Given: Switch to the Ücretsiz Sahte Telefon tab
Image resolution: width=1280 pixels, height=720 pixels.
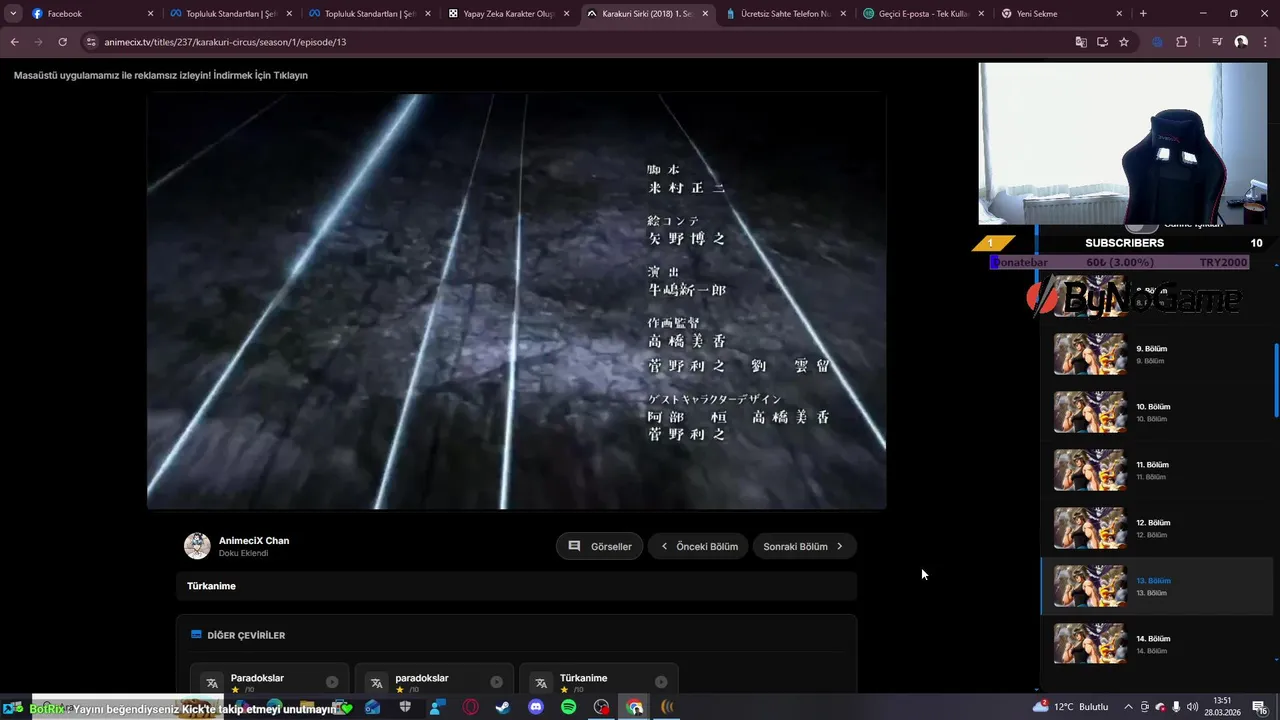Looking at the screenshot, I should (786, 14).
